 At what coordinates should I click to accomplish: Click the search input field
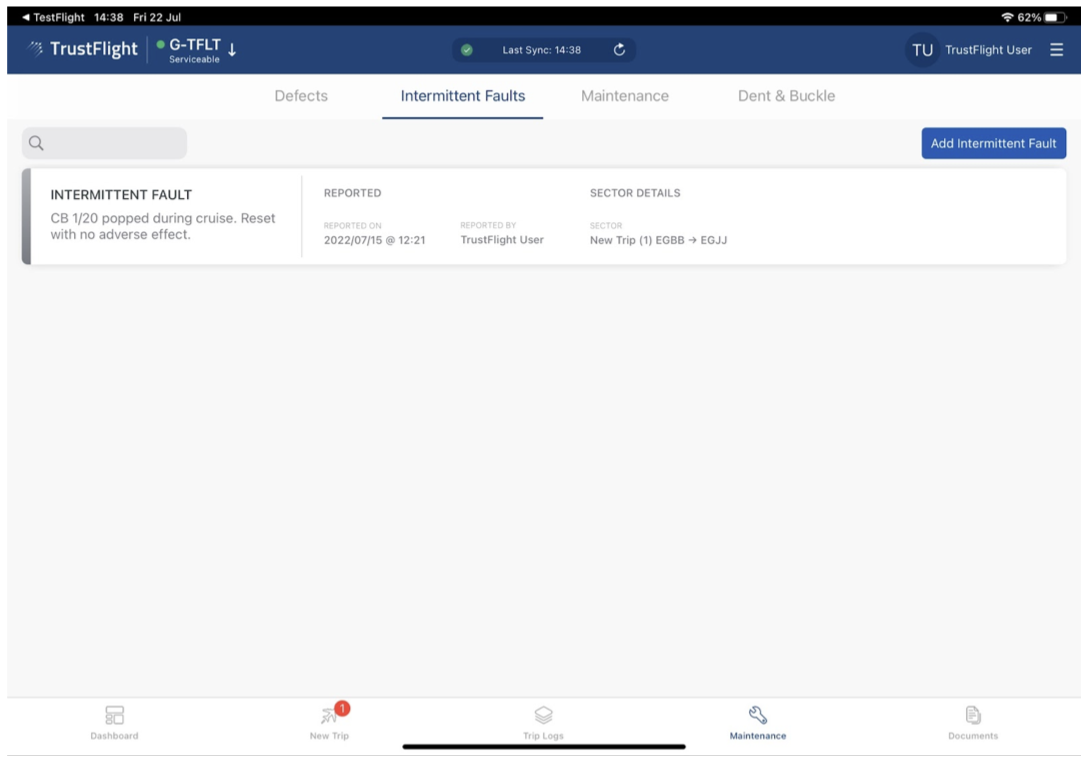click(104, 143)
